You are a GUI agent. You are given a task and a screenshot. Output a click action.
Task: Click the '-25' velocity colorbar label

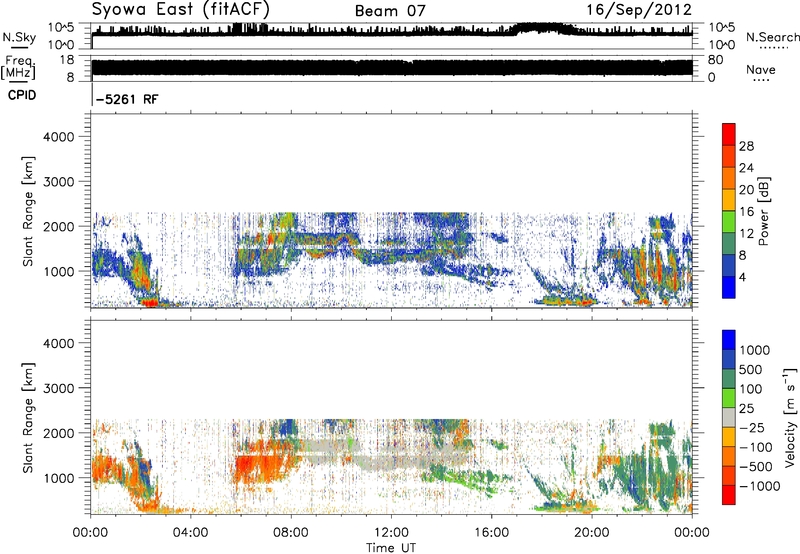click(752, 428)
